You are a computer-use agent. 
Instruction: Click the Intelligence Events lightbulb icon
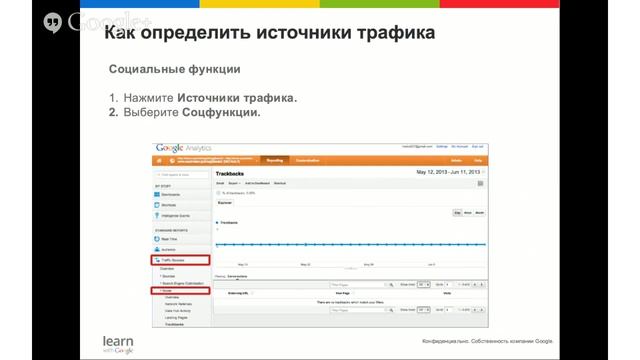(157, 216)
